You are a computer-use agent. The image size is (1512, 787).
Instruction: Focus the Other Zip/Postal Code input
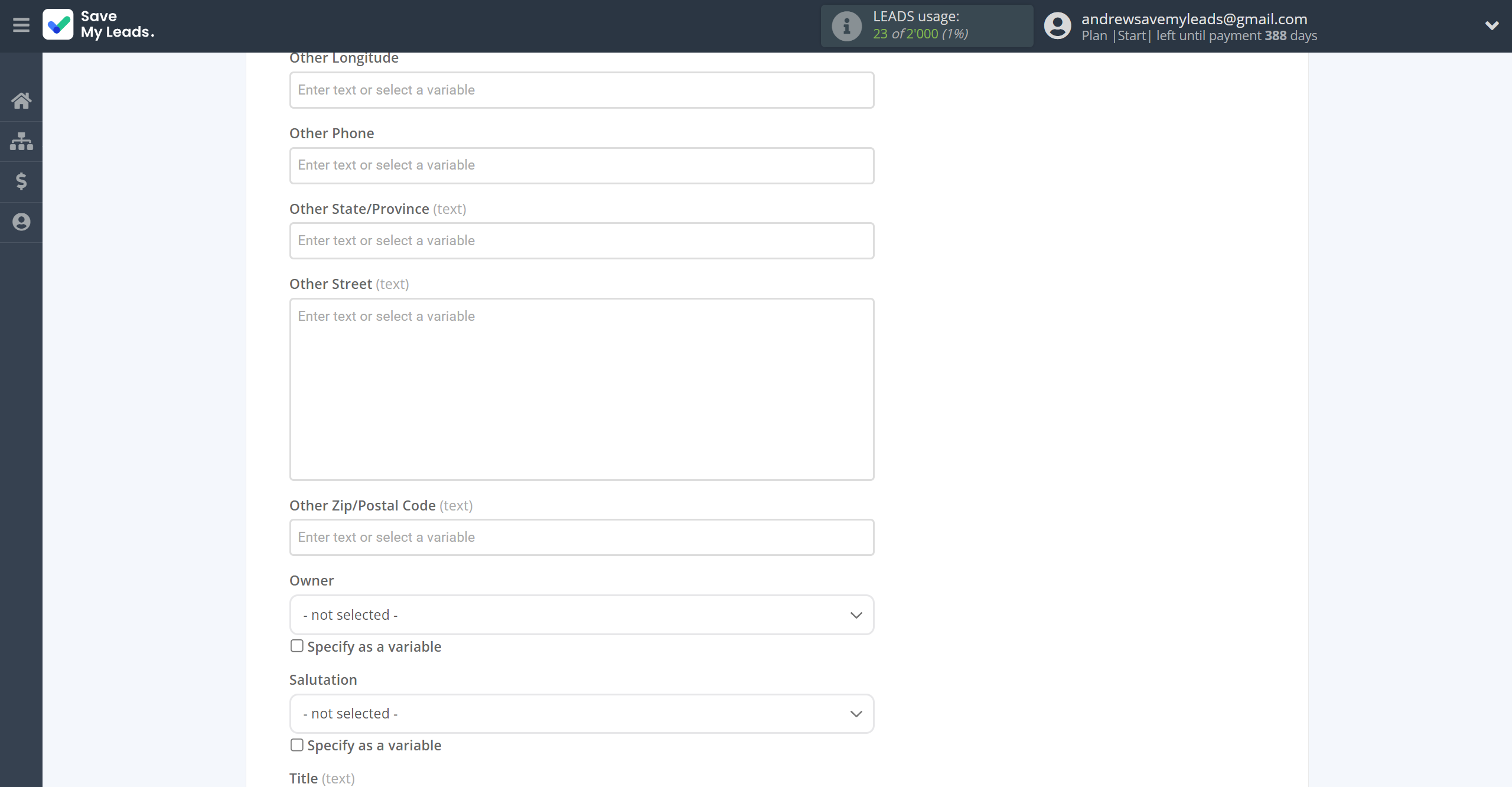582,537
